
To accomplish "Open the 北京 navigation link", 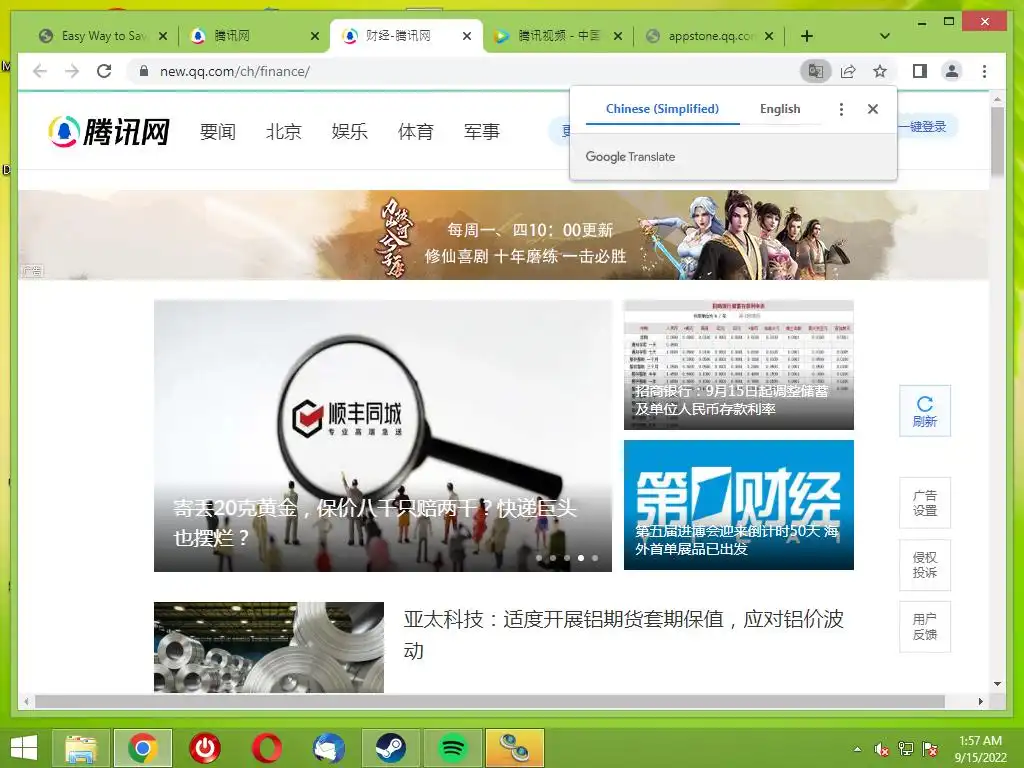I will pyautogui.click(x=283, y=131).
